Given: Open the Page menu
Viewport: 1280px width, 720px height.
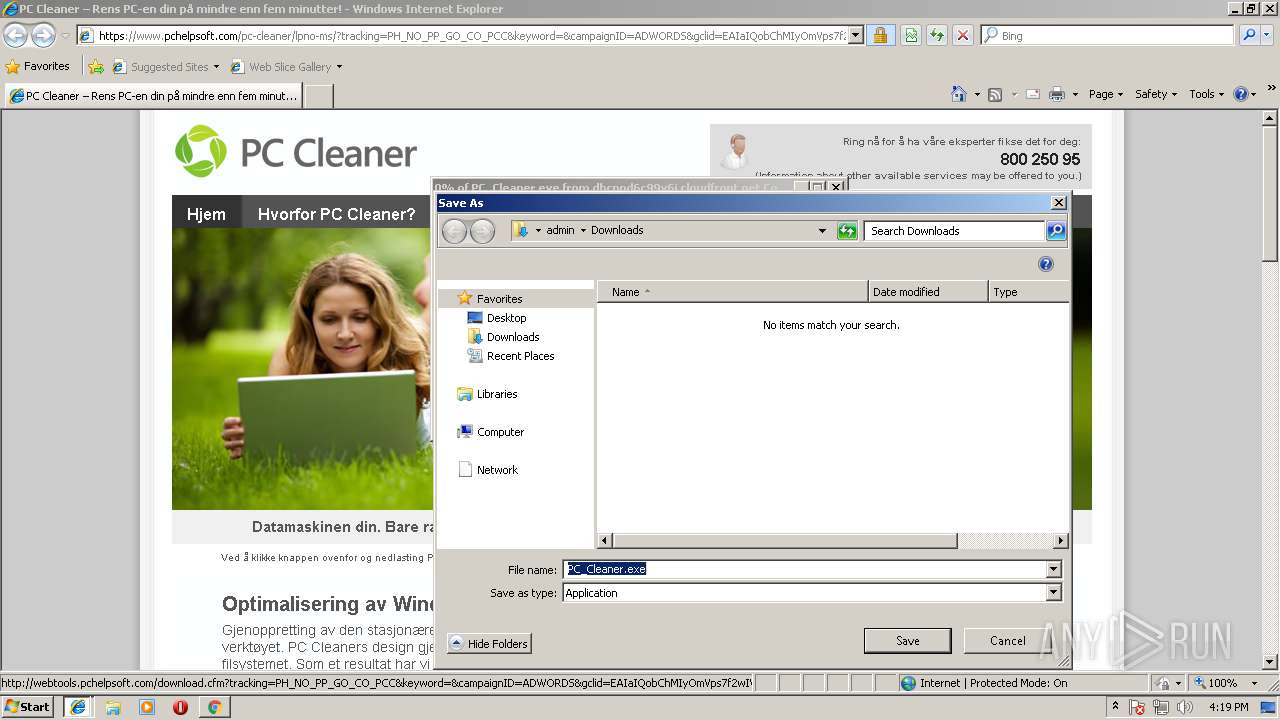Looking at the screenshot, I should coord(1105,94).
